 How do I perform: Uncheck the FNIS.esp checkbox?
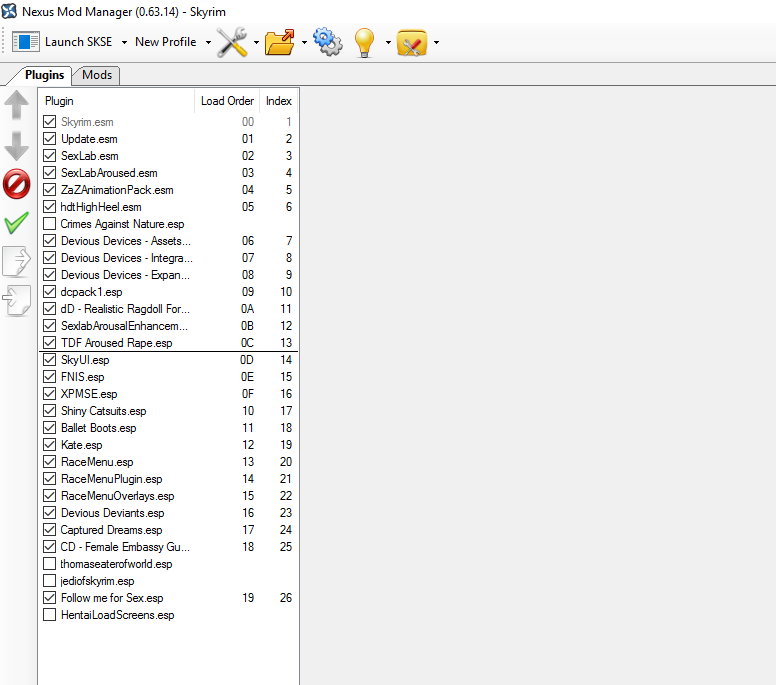coord(49,377)
